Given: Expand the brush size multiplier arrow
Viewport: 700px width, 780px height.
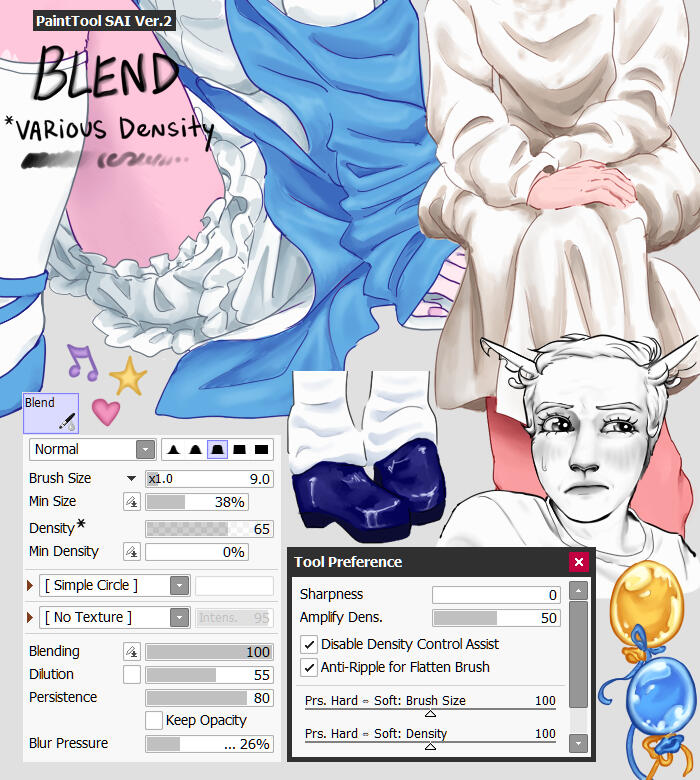Looking at the screenshot, I should pos(131,479).
